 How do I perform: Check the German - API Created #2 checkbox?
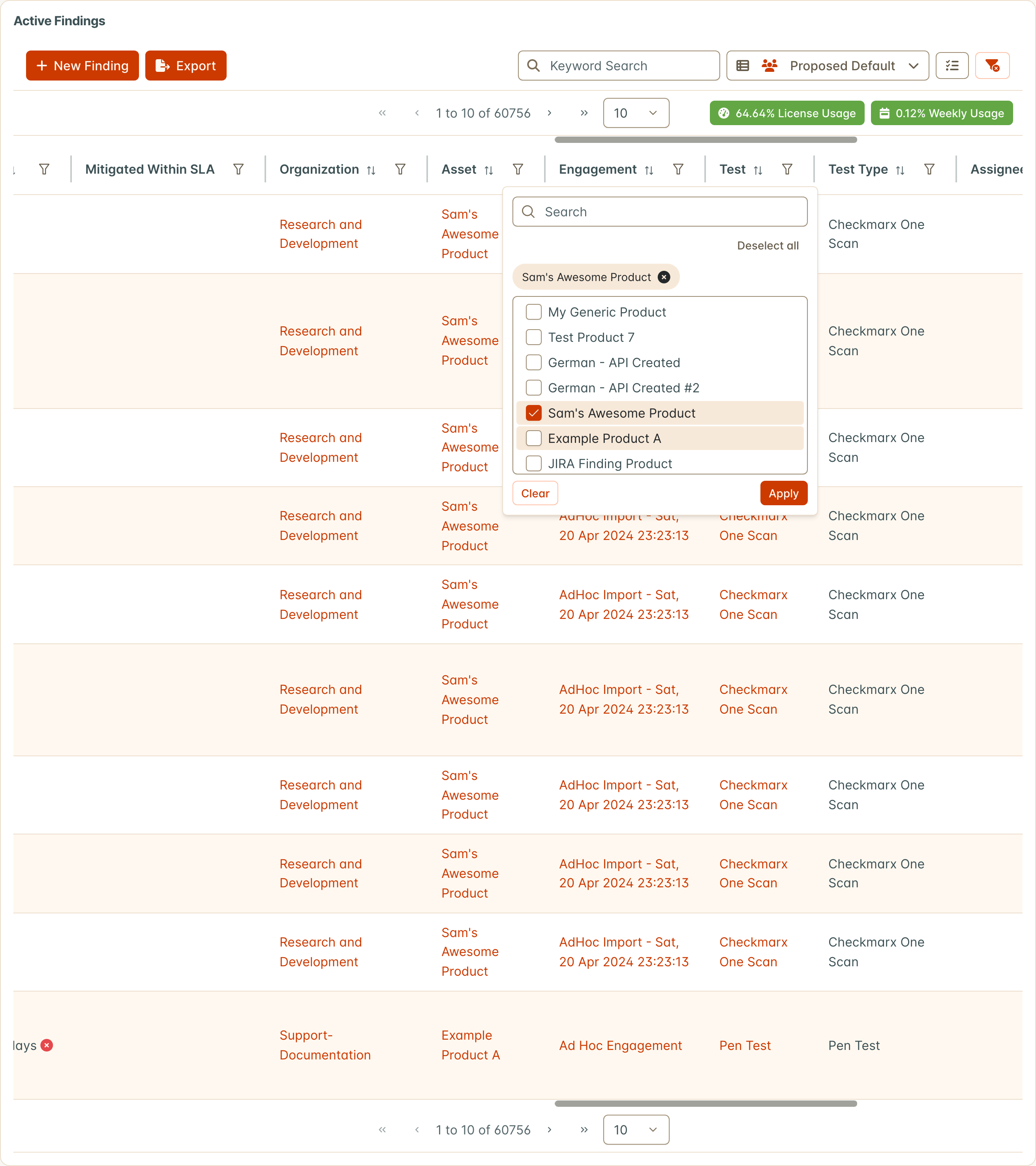[x=533, y=388]
